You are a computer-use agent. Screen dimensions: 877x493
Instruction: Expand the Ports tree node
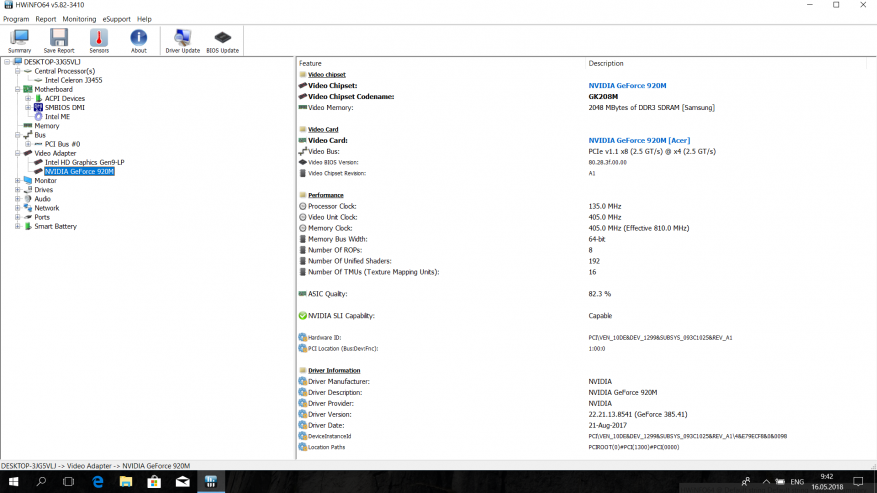tap(18, 217)
